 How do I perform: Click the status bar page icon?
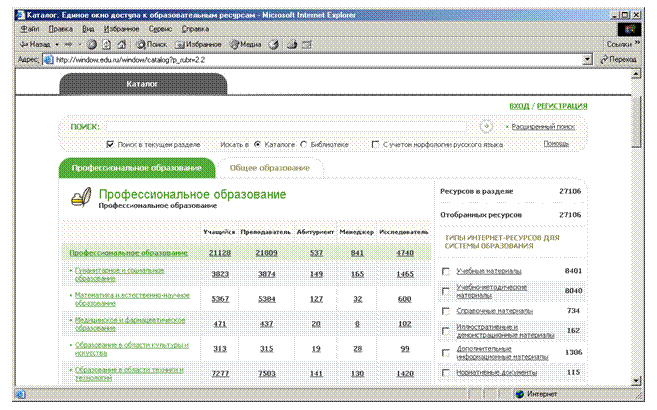click(21, 394)
